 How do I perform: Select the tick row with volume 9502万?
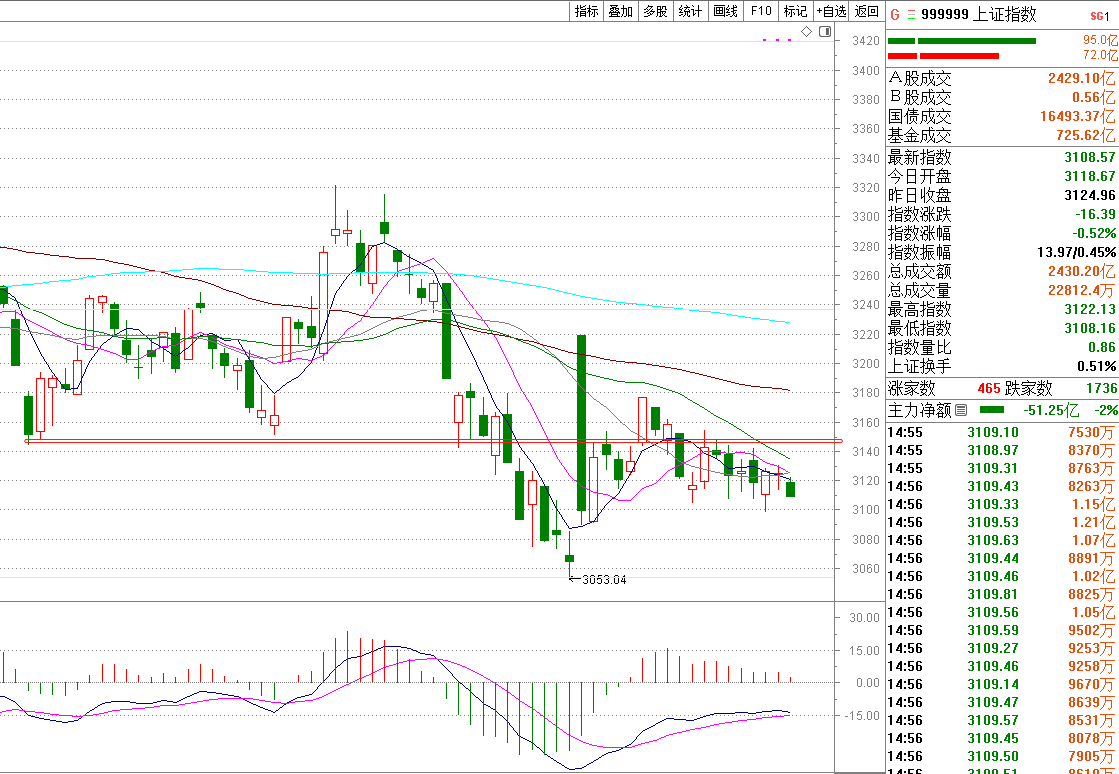click(1003, 630)
